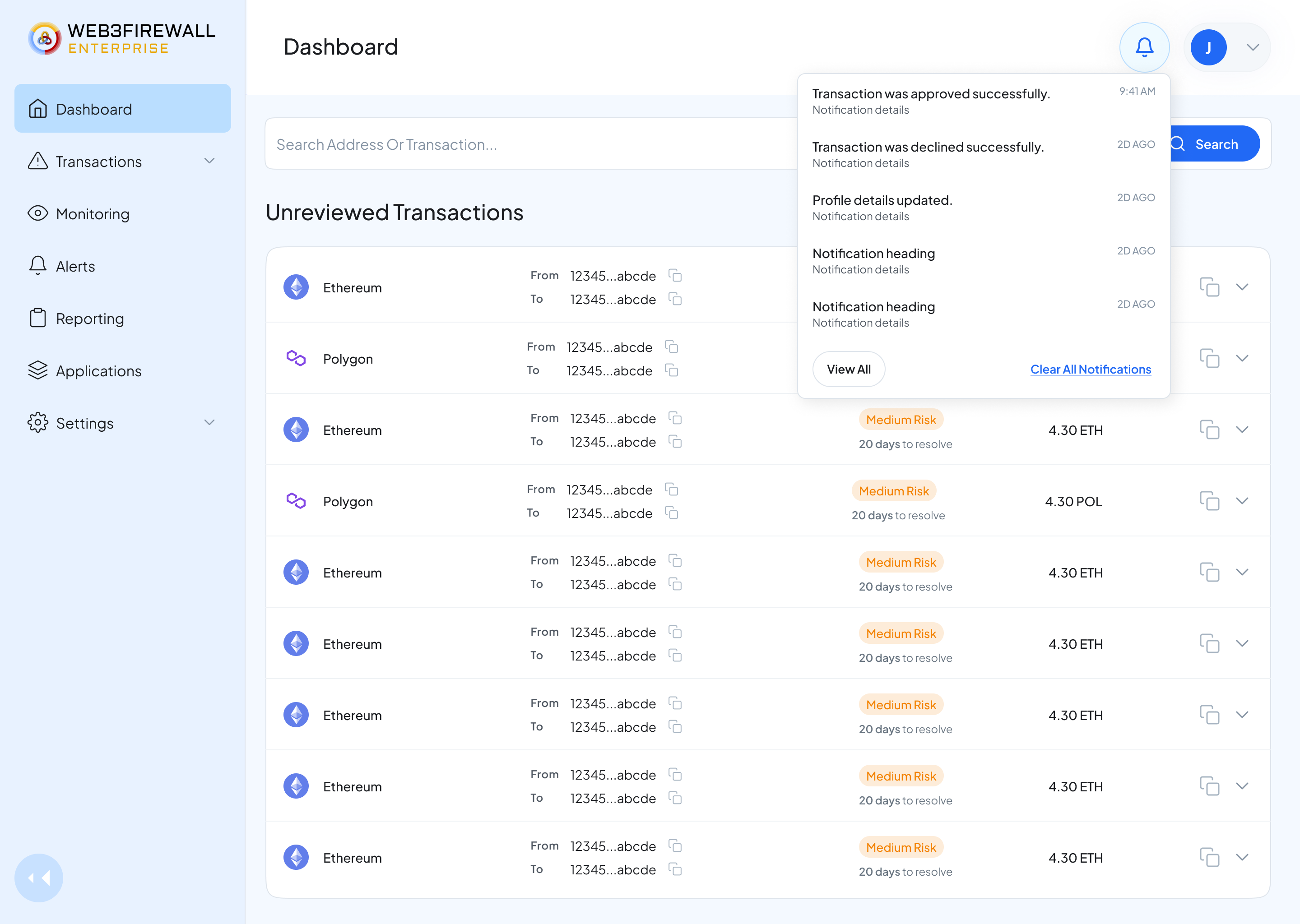The image size is (1300, 924).
Task: Copy the From address in the second Ethereum row
Action: (675, 419)
